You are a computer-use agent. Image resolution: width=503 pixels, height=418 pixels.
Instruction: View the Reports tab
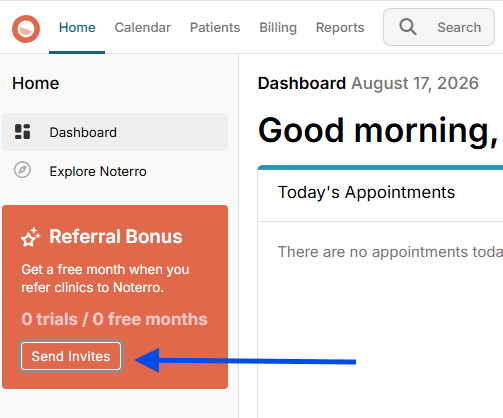tap(340, 28)
